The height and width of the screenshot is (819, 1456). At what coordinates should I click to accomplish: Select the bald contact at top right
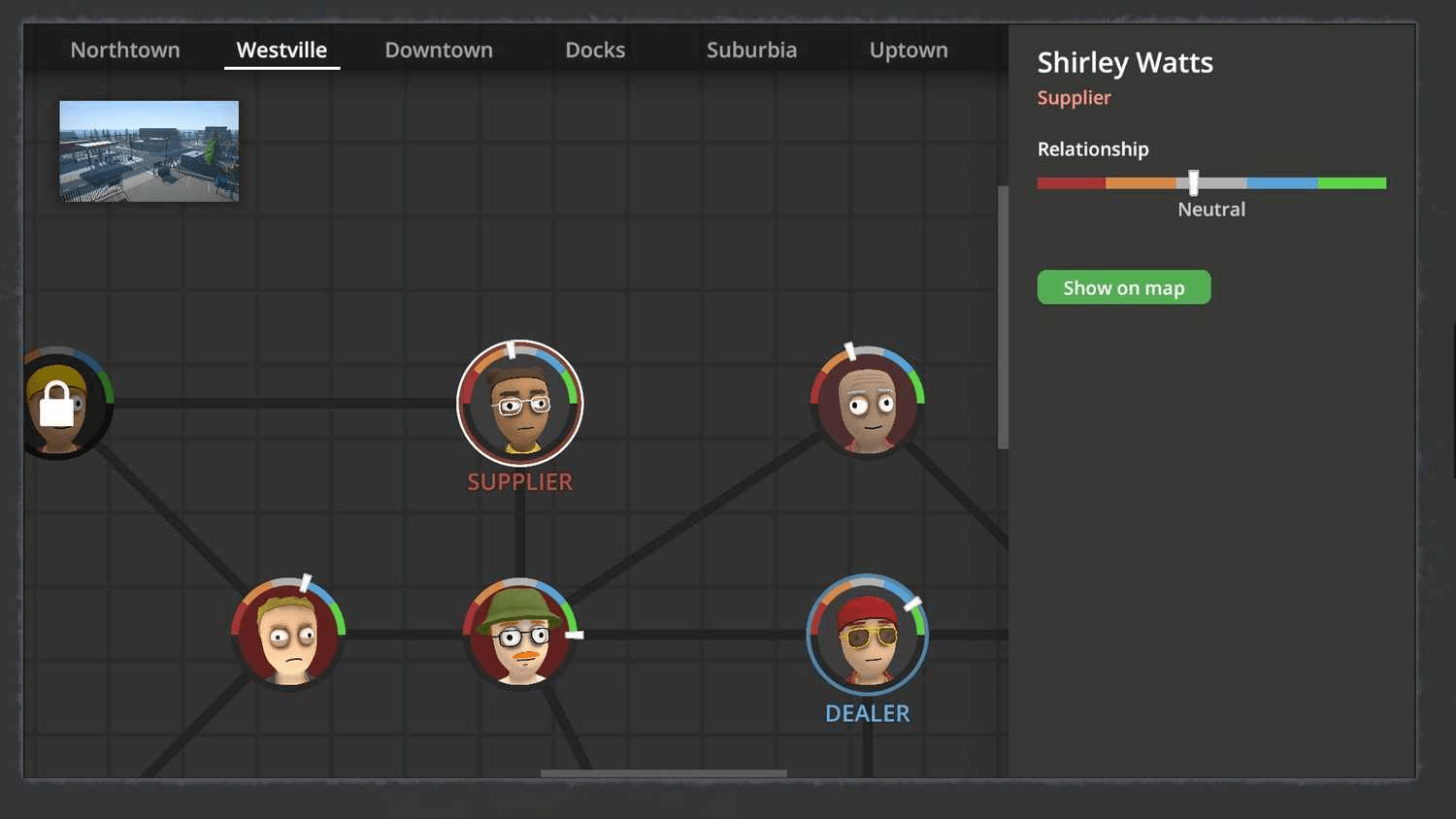[867, 403]
